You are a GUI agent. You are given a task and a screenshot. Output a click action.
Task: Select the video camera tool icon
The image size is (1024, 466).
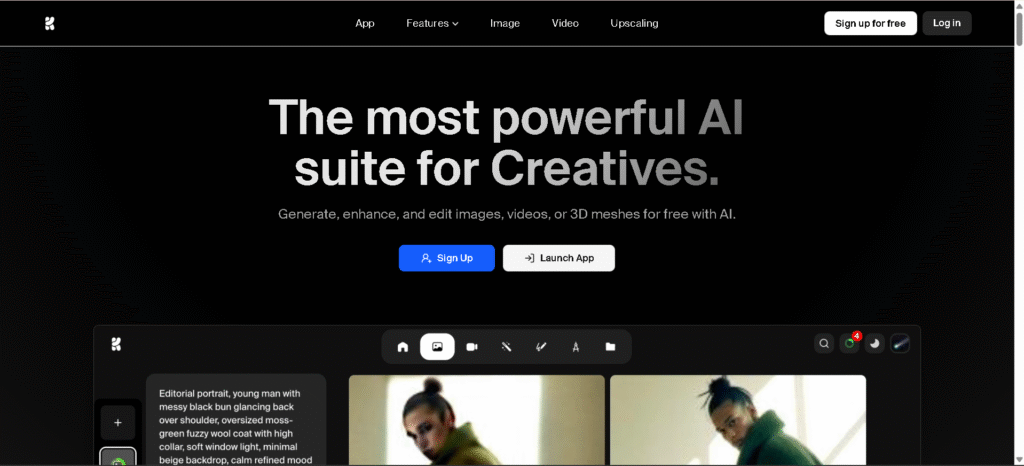(x=472, y=347)
